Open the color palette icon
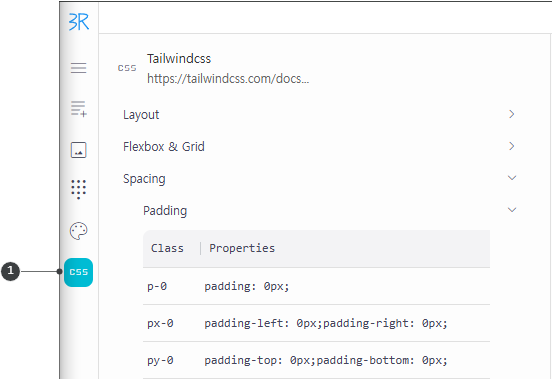This screenshot has width=553, height=380. pos(78,231)
